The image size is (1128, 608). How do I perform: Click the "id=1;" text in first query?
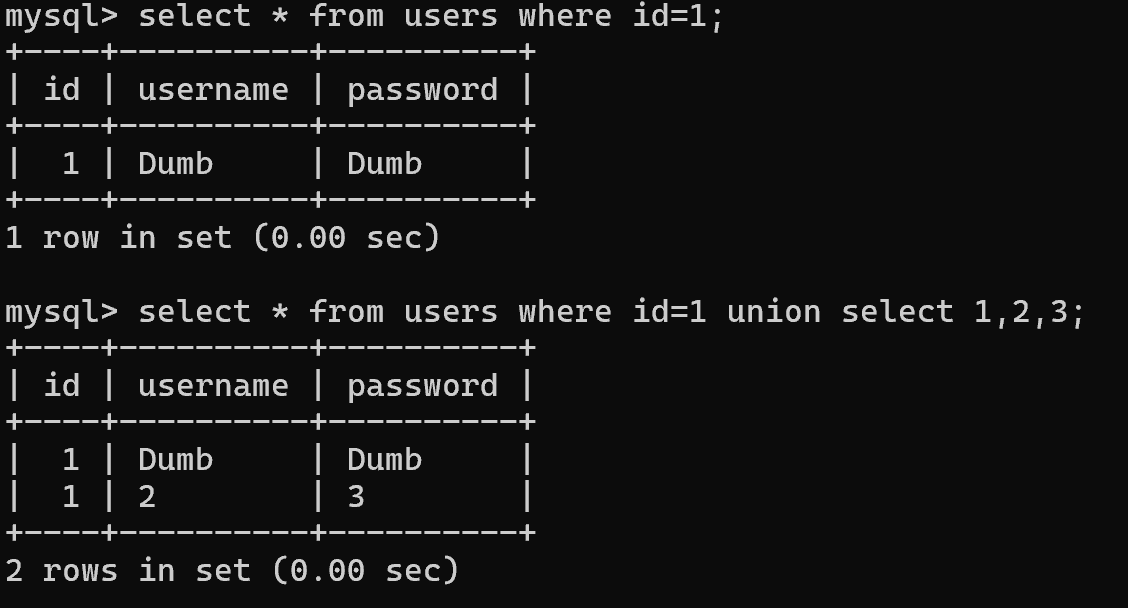(x=678, y=16)
